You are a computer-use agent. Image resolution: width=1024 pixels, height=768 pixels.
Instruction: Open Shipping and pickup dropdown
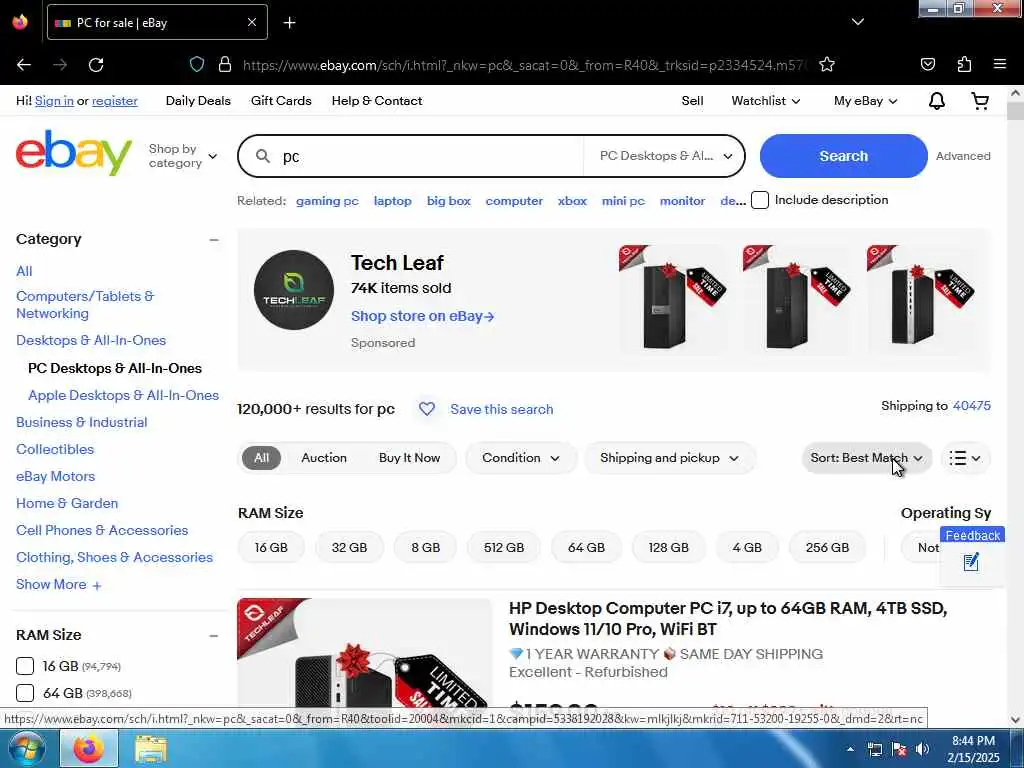pos(669,458)
